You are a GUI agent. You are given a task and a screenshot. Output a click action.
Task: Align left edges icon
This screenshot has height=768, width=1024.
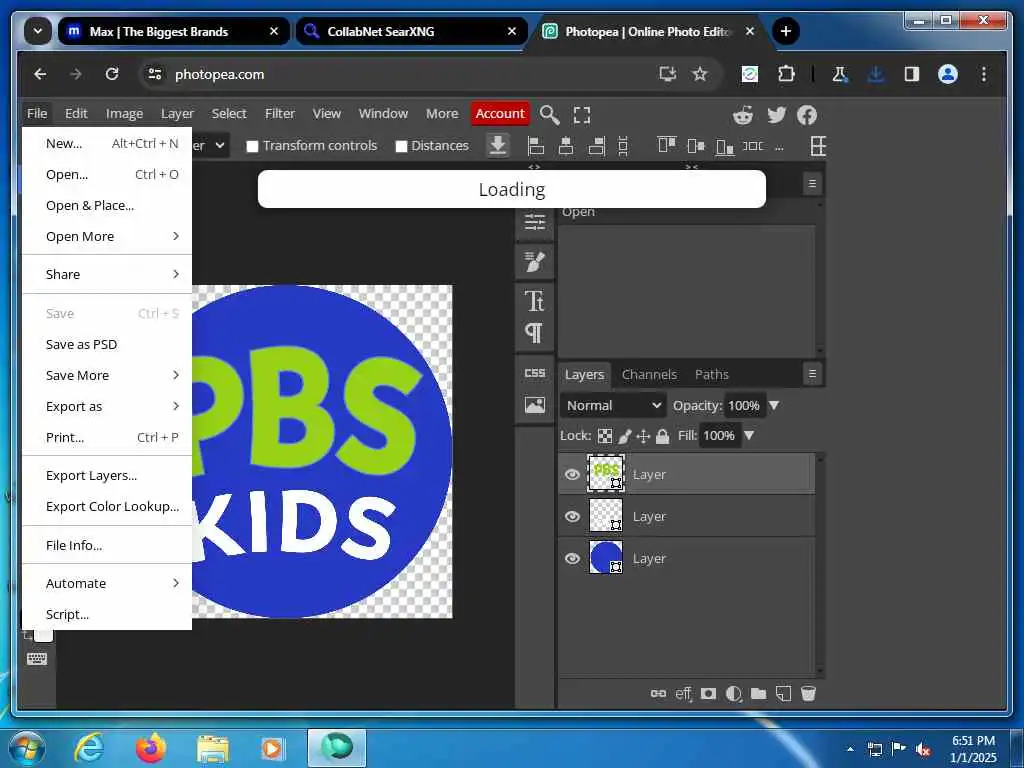536,146
